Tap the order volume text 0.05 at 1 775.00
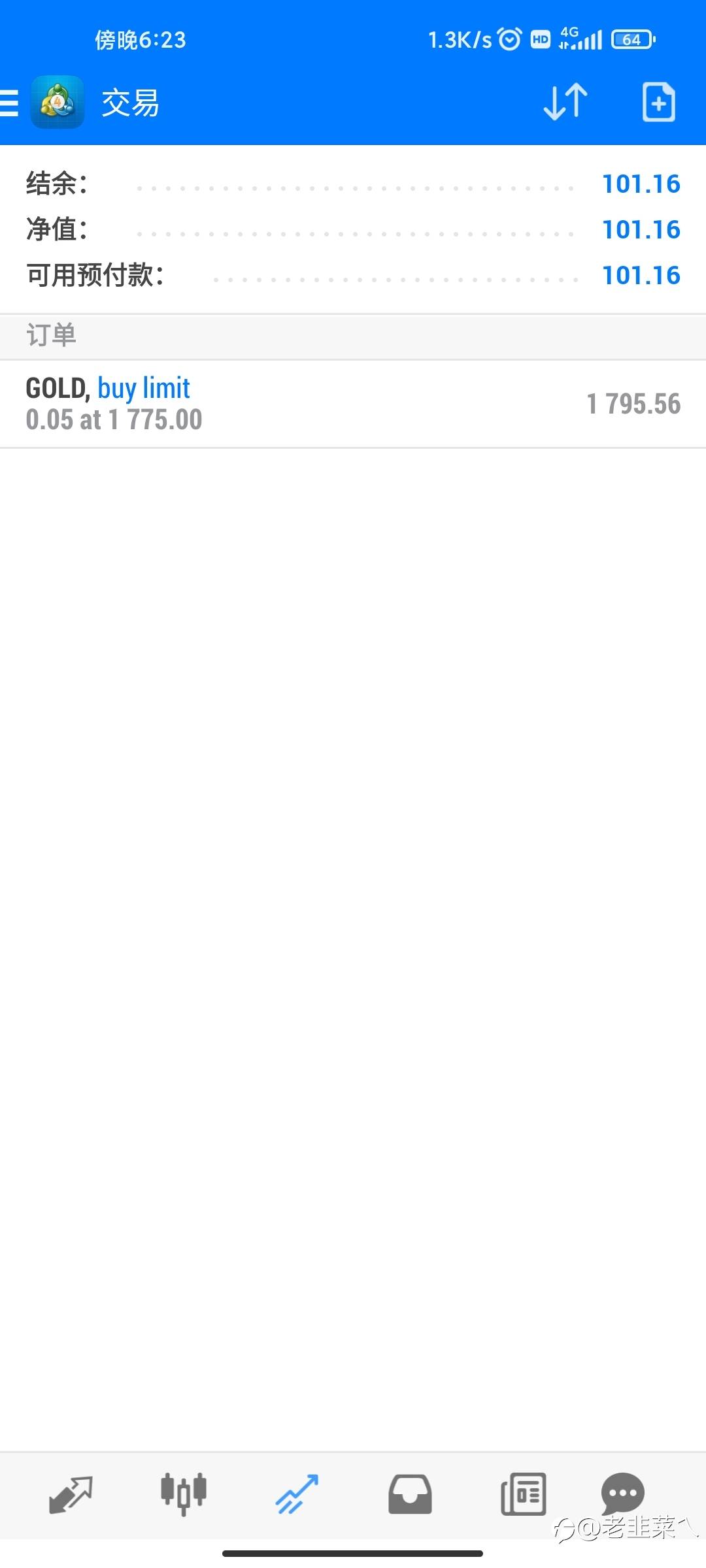Screen dimensions: 706x1568 coord(114,419)
